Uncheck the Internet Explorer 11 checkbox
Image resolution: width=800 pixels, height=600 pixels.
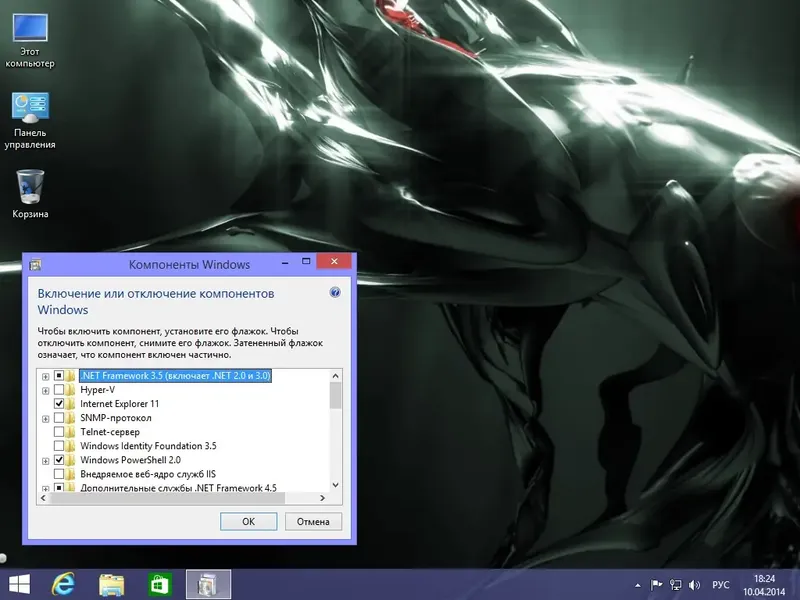point(59,404)
